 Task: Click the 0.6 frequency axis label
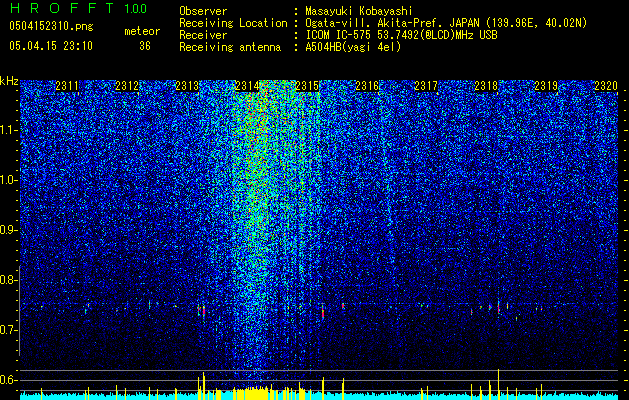click(x=9, y=380)
